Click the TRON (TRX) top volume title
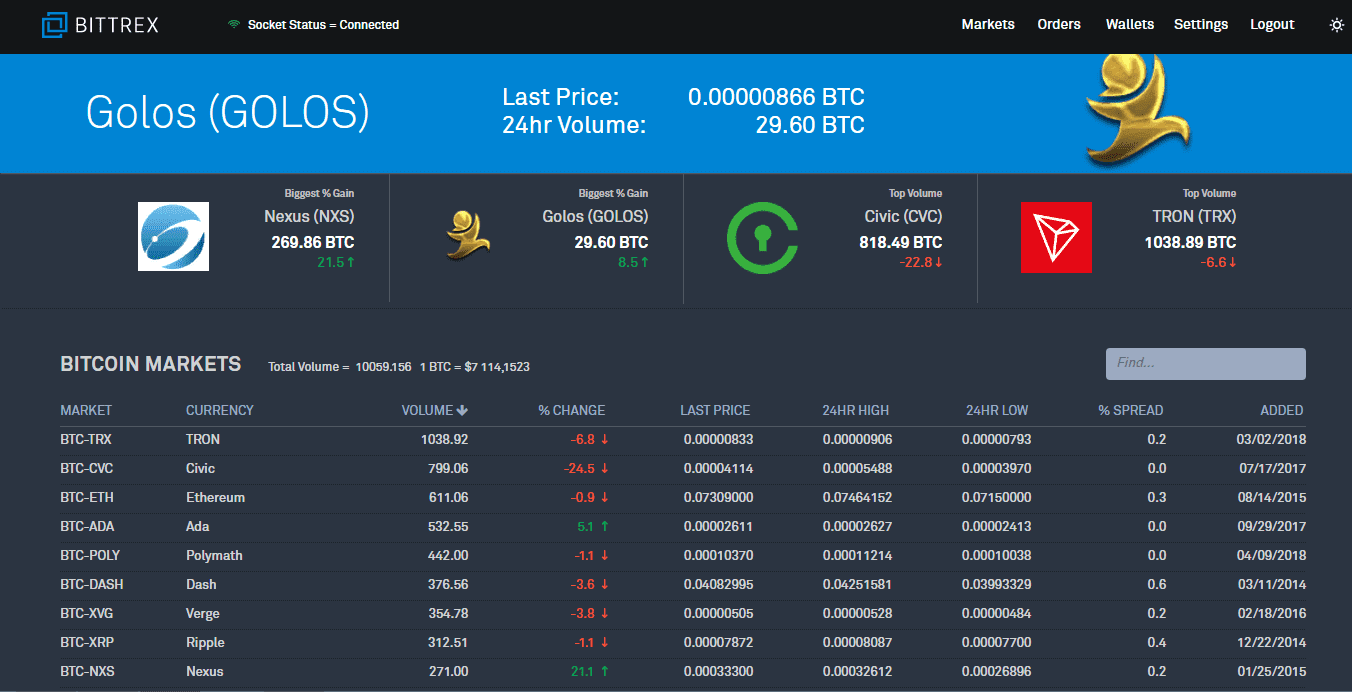 (x=1194, y=216)
